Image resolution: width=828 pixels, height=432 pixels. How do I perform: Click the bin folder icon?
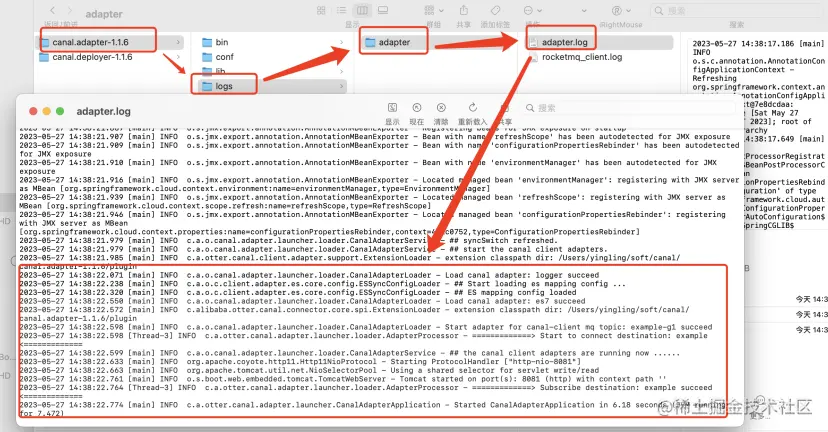tap(207, 42)
